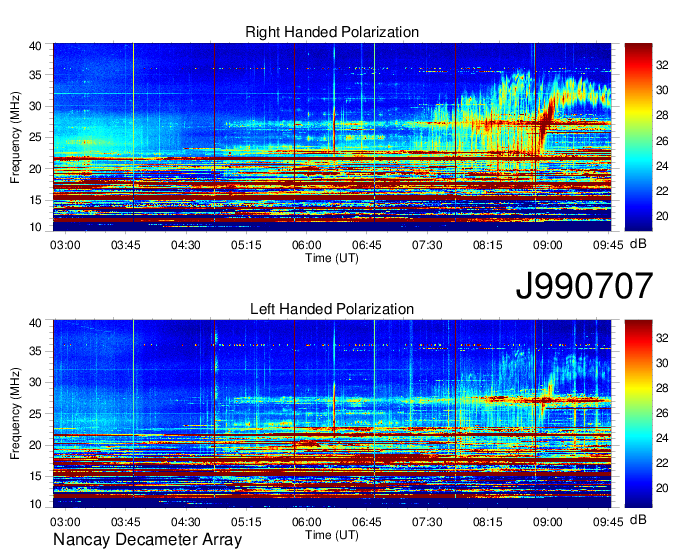This screenshot has height=552, width=680.
Task: Click the 28 label on Right Handed color scale
Action: coord(662,115)
